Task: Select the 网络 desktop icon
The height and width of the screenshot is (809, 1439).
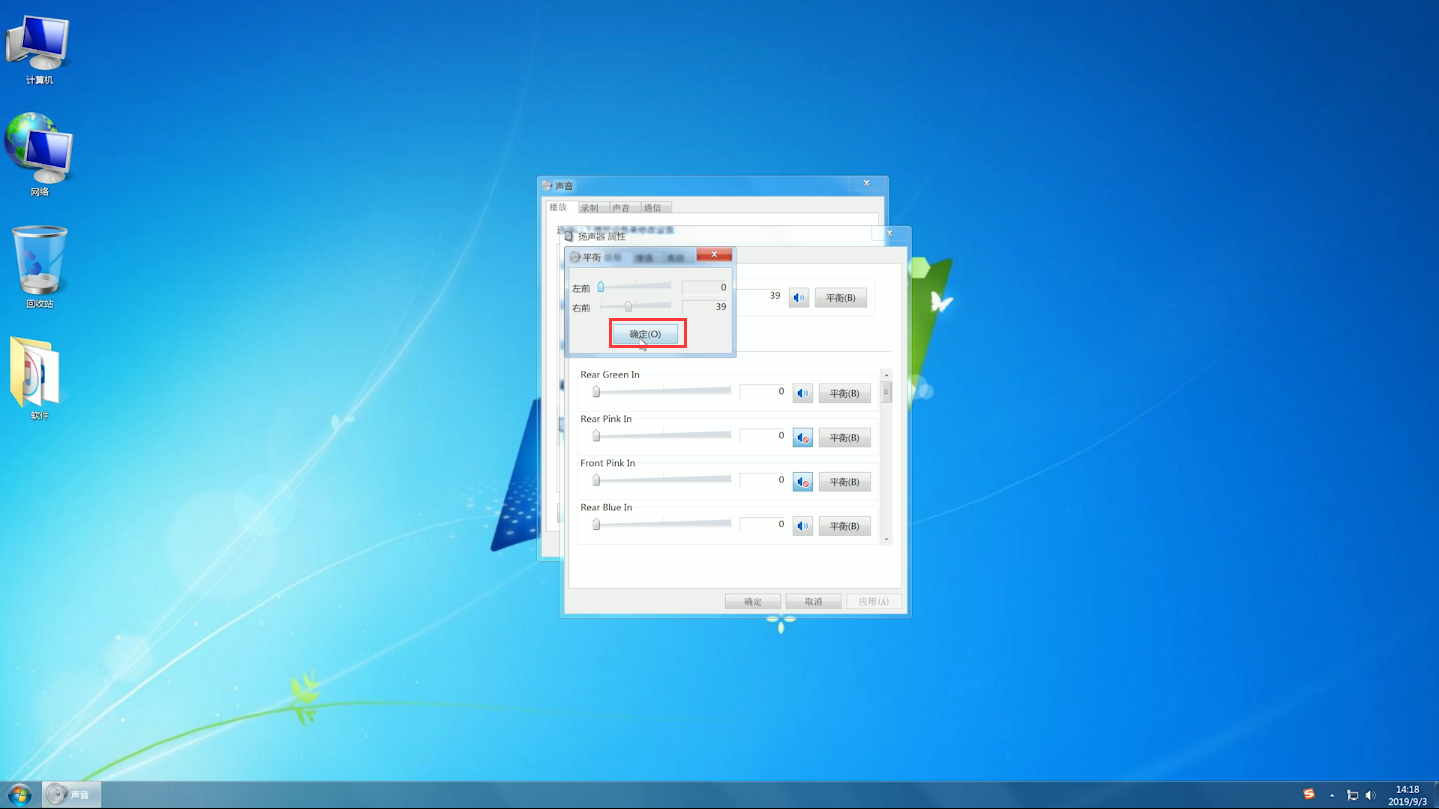Action: tap(39, 155)
